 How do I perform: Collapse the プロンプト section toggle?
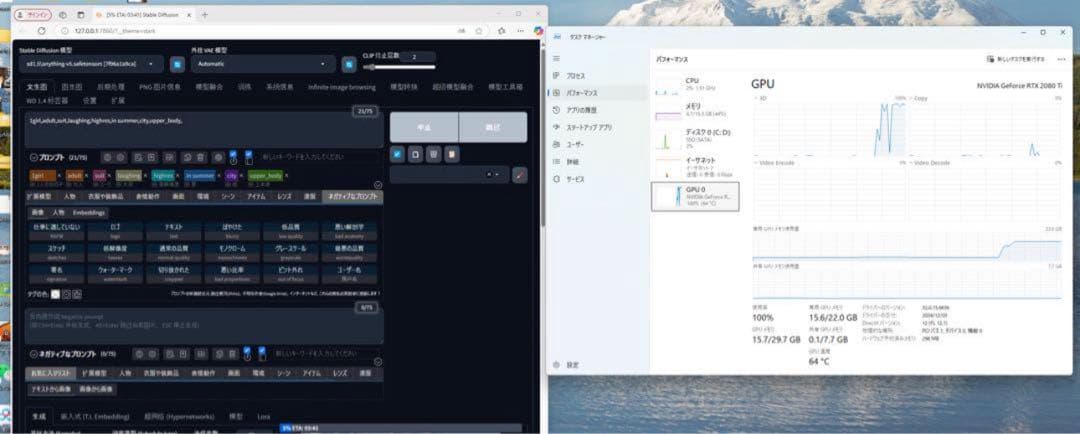click(34, 157)
